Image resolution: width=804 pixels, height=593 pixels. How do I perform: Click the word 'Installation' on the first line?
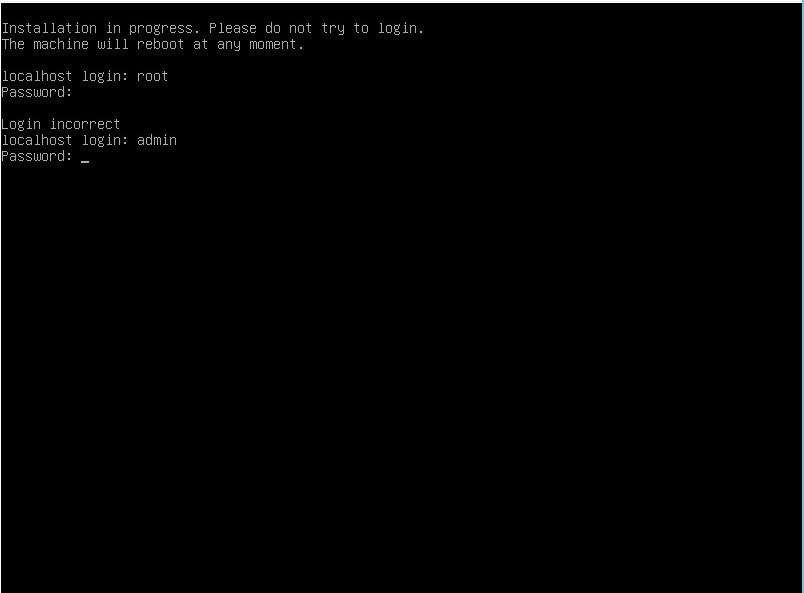click(49, 28)
